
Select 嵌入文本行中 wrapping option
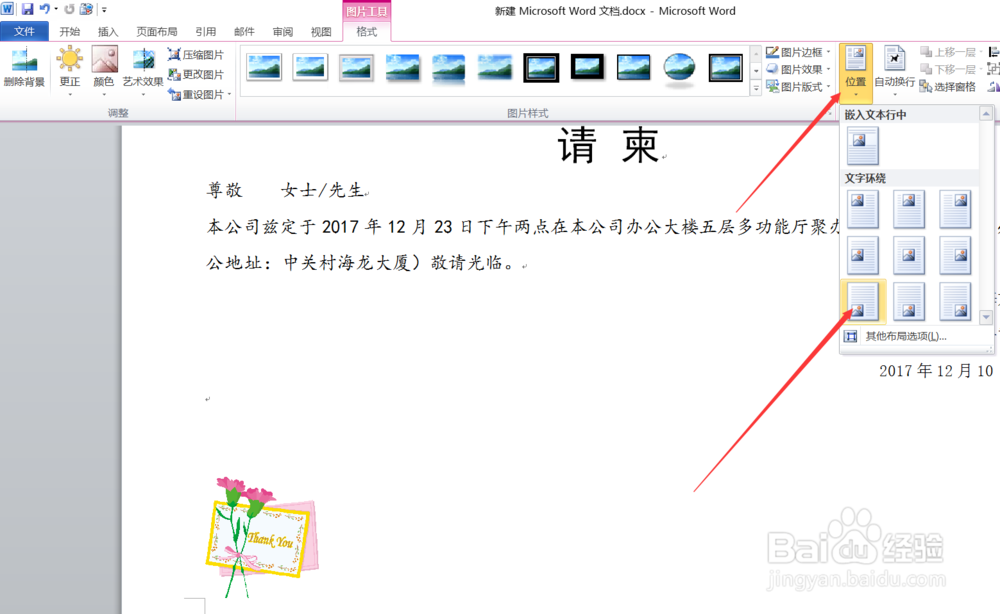point(862,146)
